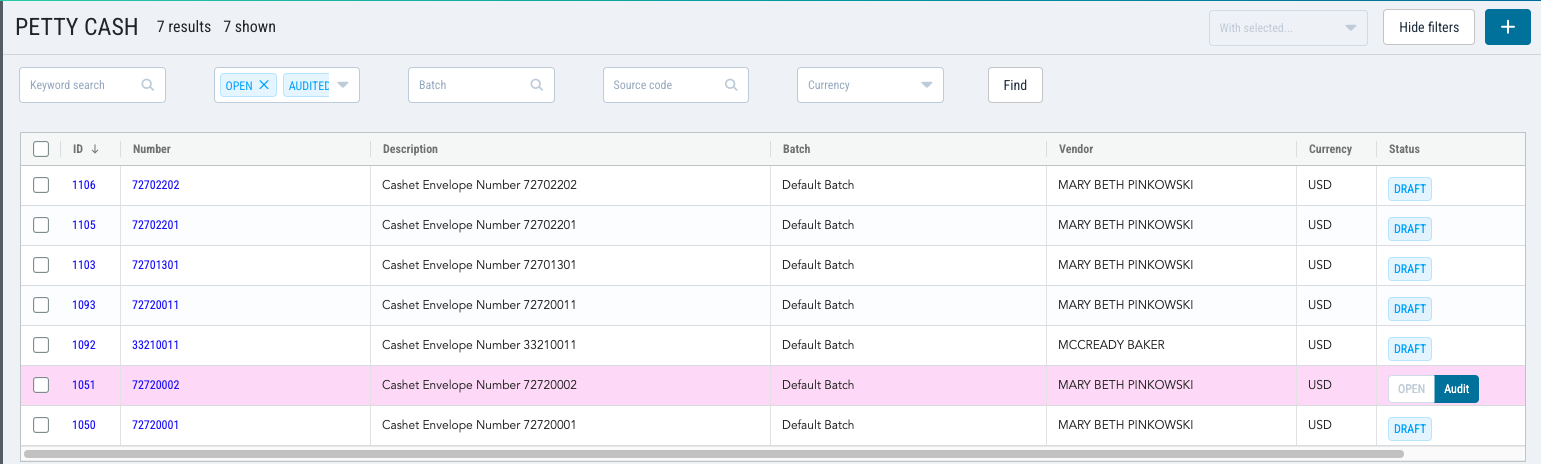Open number link 72720011

pos(156,305)
